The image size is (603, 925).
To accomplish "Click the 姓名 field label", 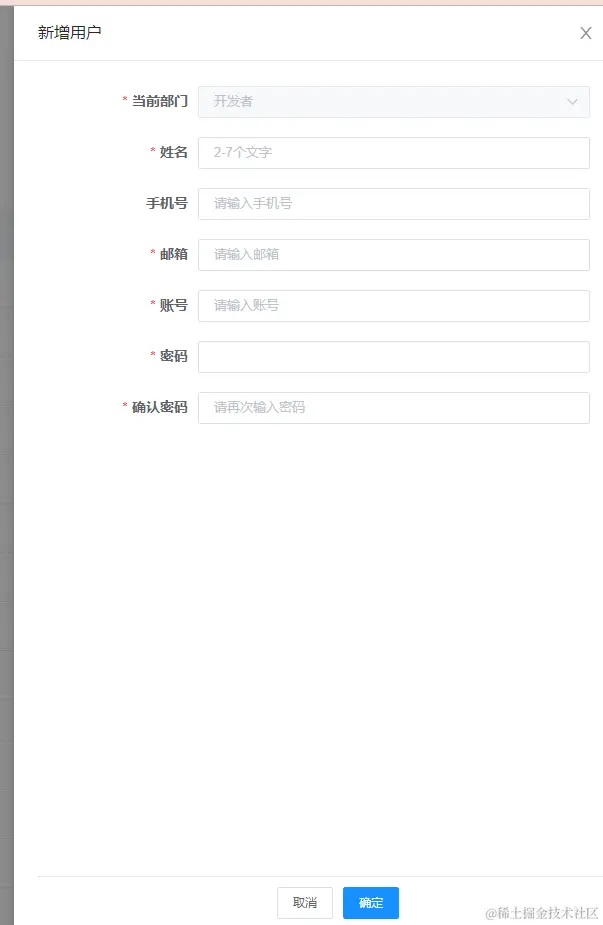I will 173,152.
